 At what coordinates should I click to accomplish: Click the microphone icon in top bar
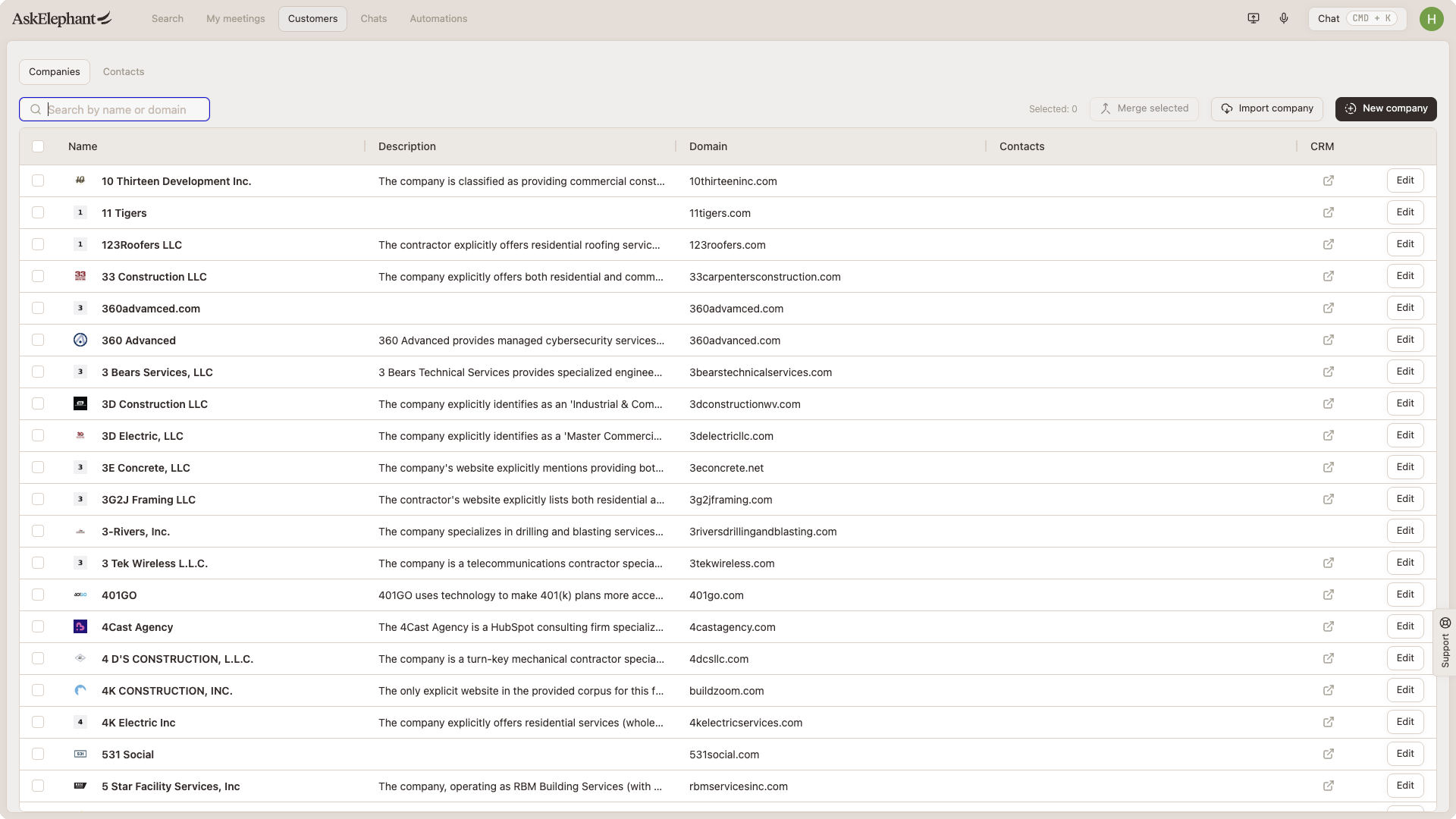(x=1284, y=18)
